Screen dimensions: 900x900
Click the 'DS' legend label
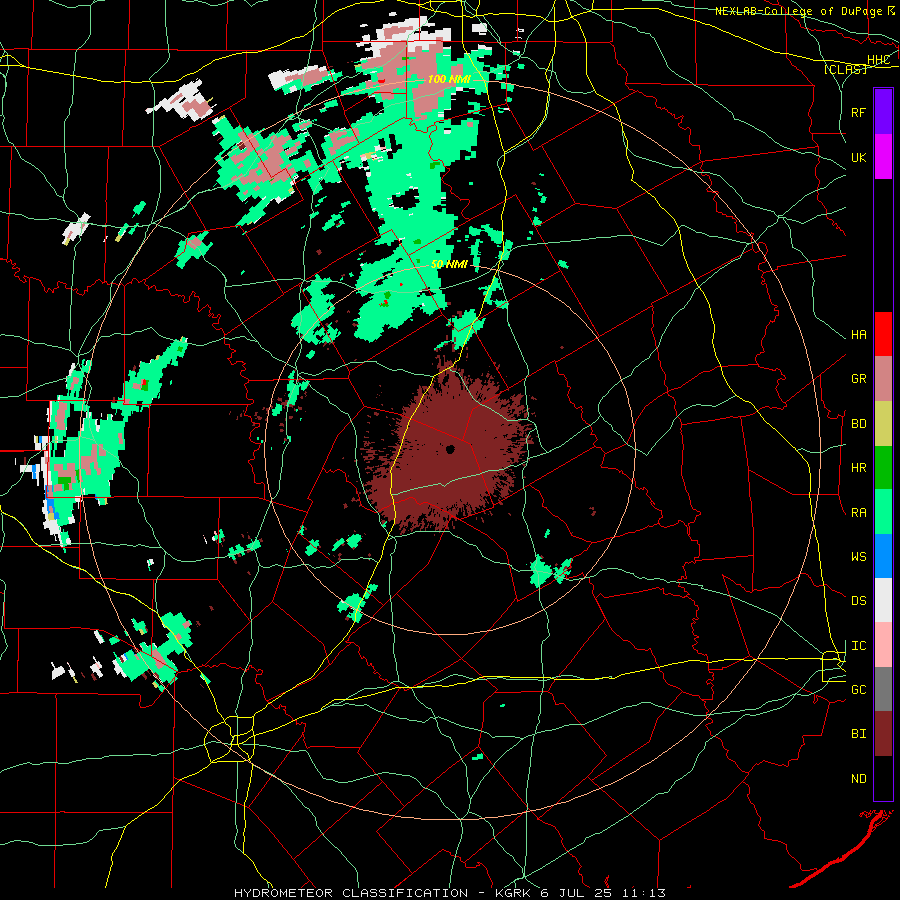859,601
